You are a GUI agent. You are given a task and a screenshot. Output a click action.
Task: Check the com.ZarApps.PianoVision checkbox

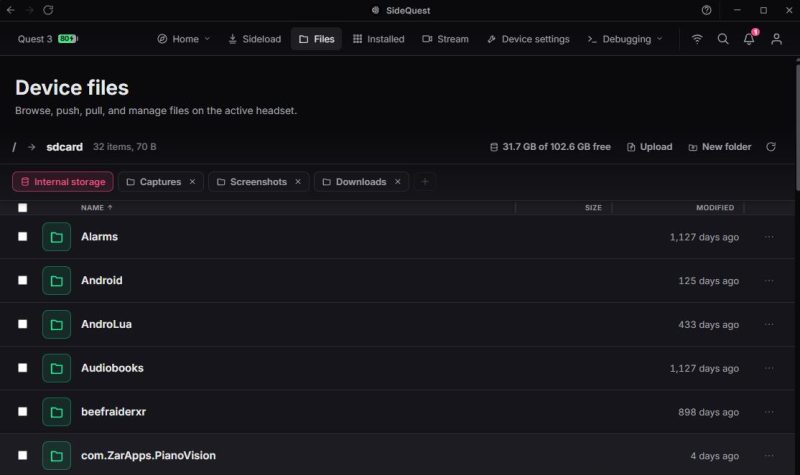22,455
